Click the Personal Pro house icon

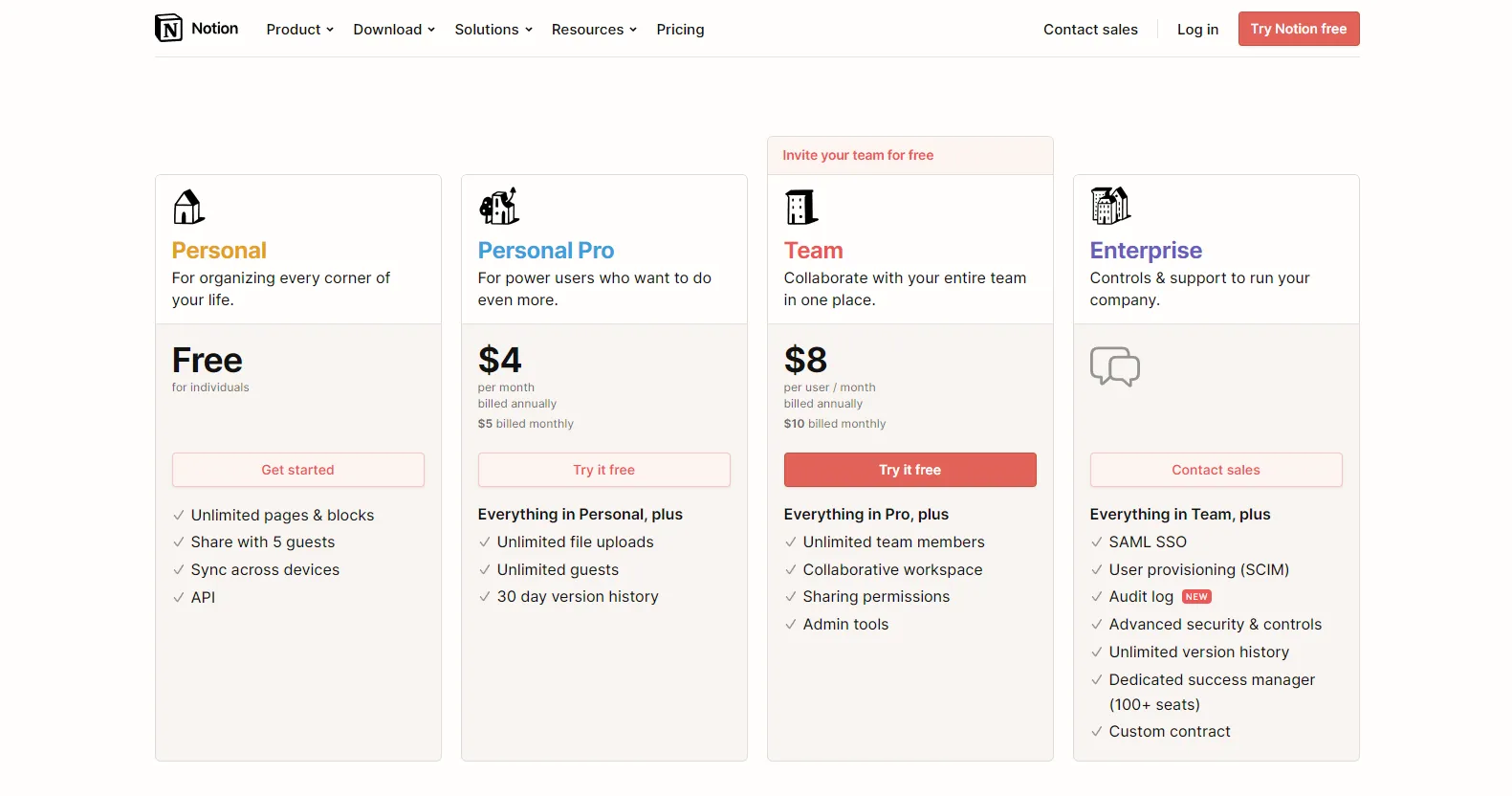(498, 206)
